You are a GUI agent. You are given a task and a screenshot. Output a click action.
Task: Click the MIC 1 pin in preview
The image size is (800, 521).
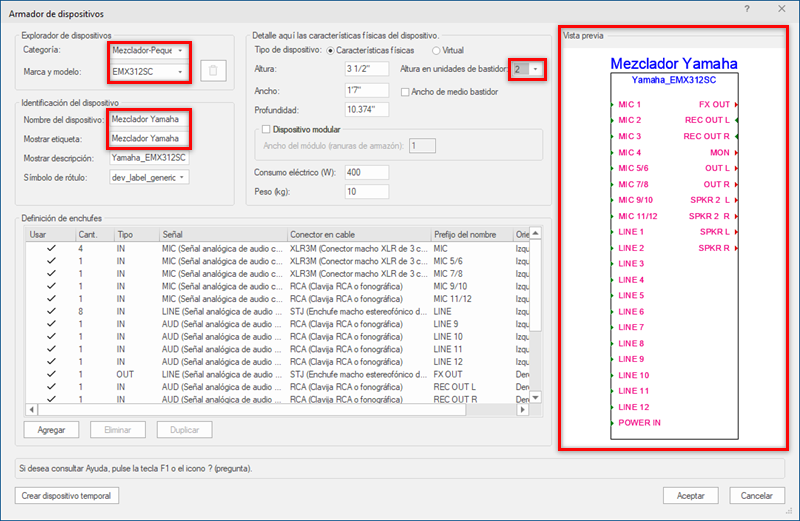[630, 105]
